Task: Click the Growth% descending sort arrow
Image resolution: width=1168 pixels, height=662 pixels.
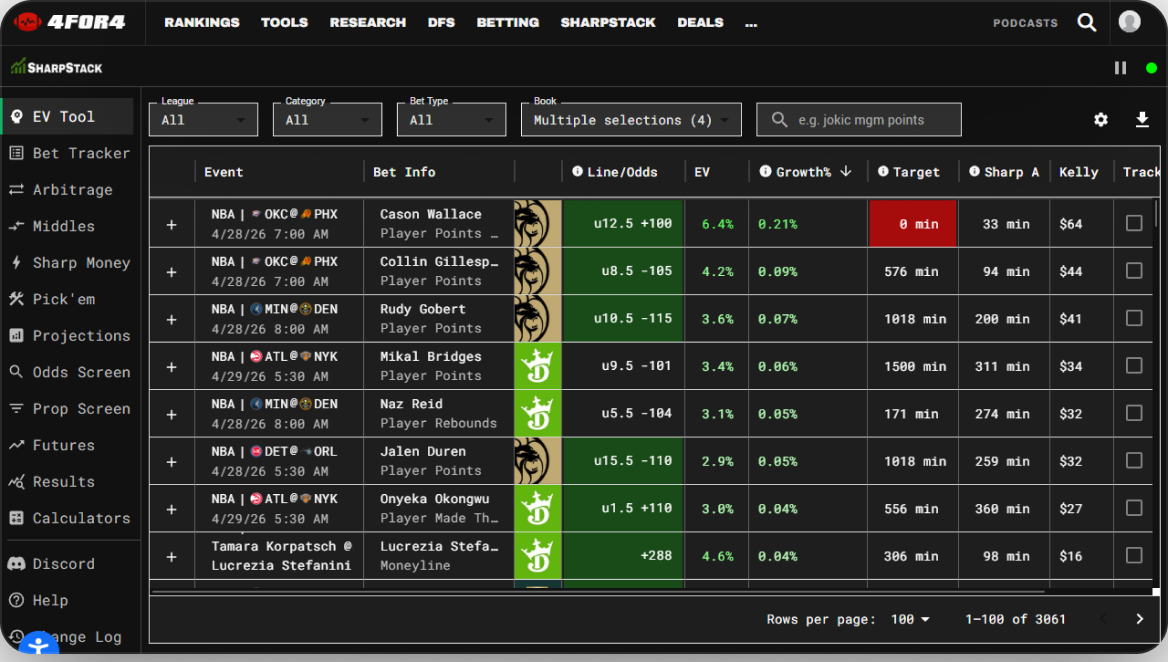Action: pos(846,171)
